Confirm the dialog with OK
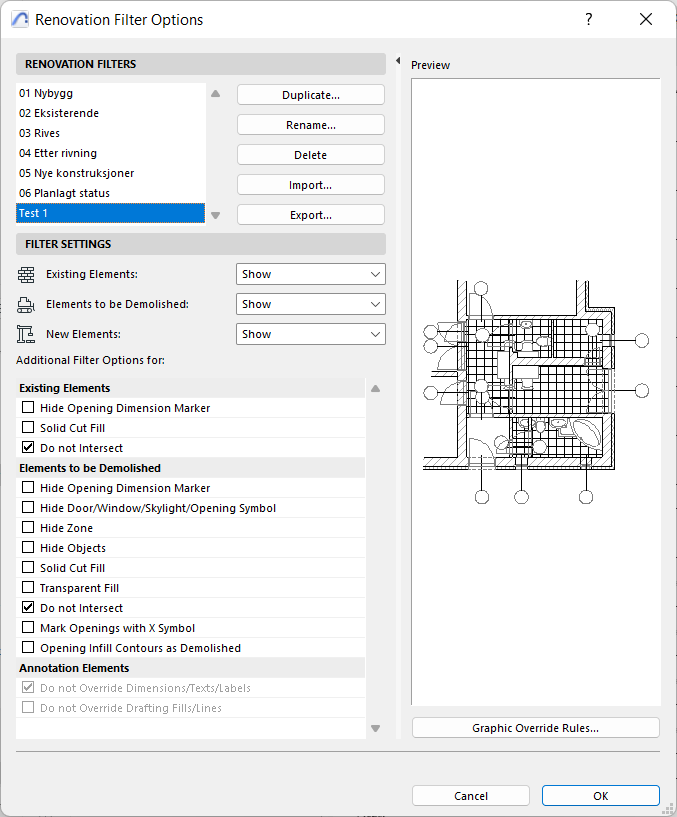 [x=600, y=796]
